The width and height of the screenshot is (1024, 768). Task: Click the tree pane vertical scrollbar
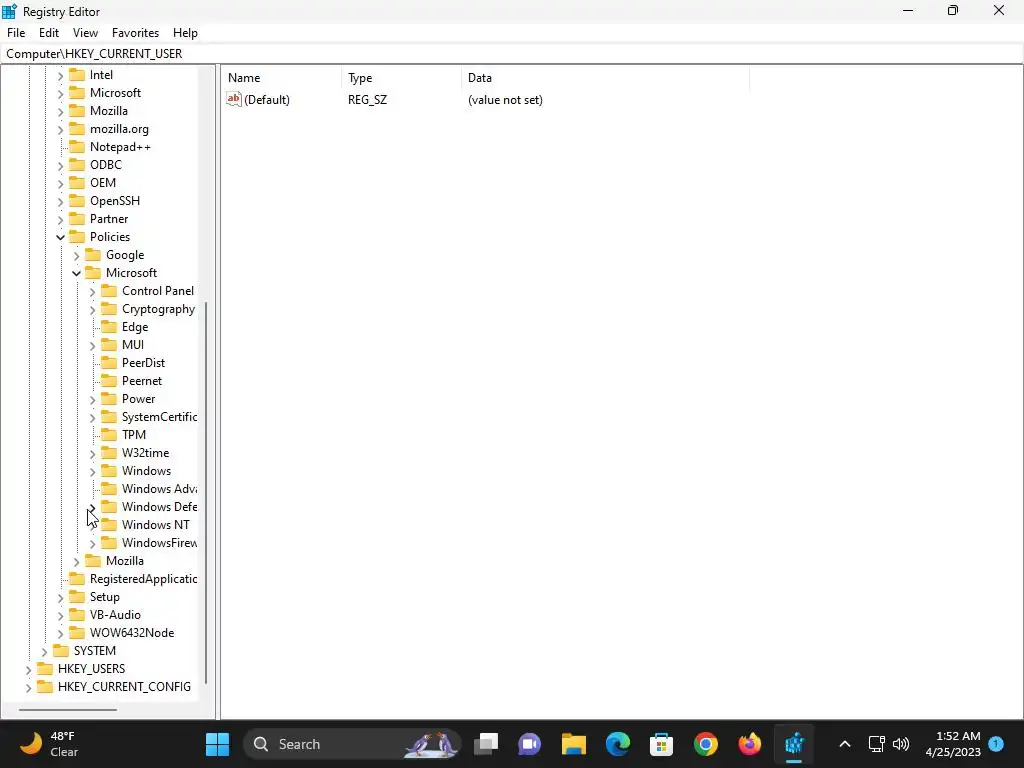(206, 493)
